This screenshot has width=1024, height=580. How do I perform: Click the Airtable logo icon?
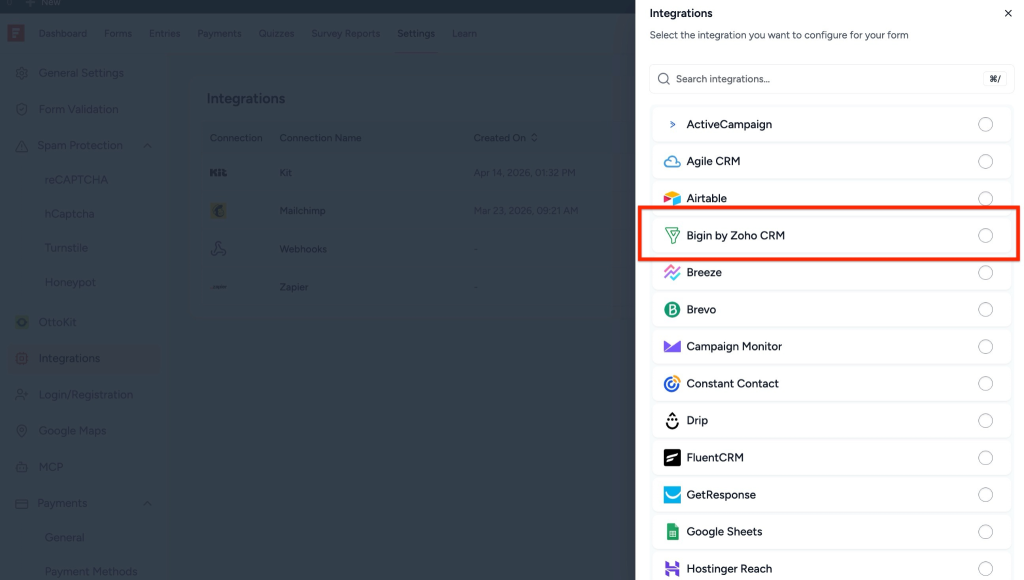[x=672, y=198]
